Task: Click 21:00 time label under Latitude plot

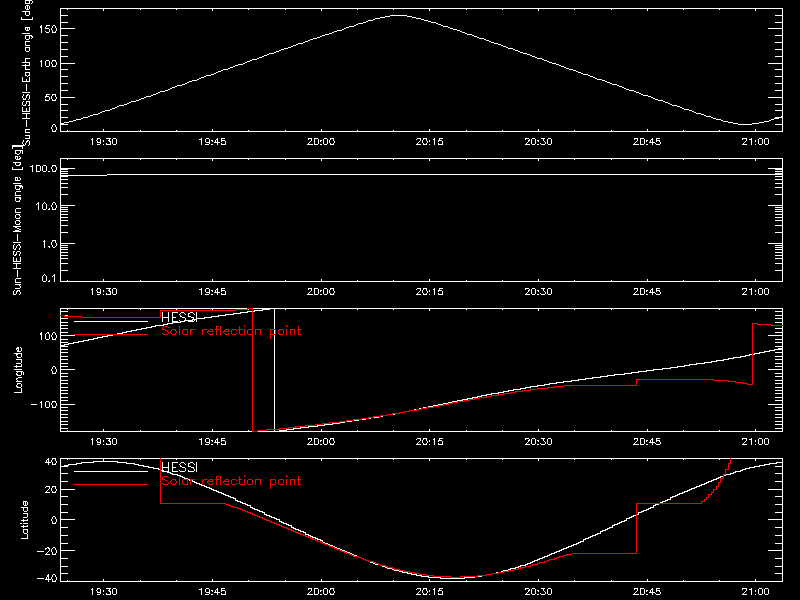Action: [756, 592]
